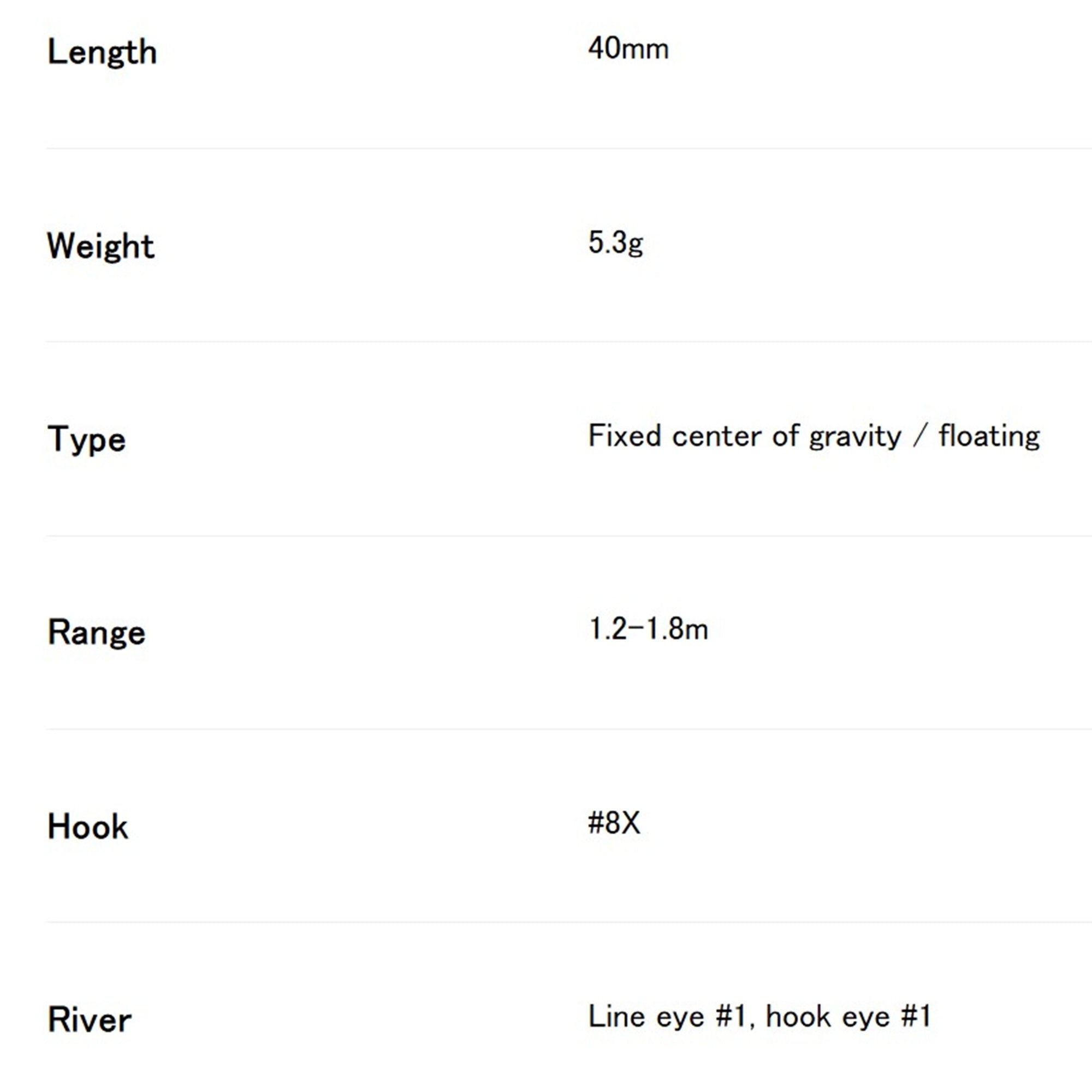Click the Range label
1092x1092 pixels.
(97, 632)
